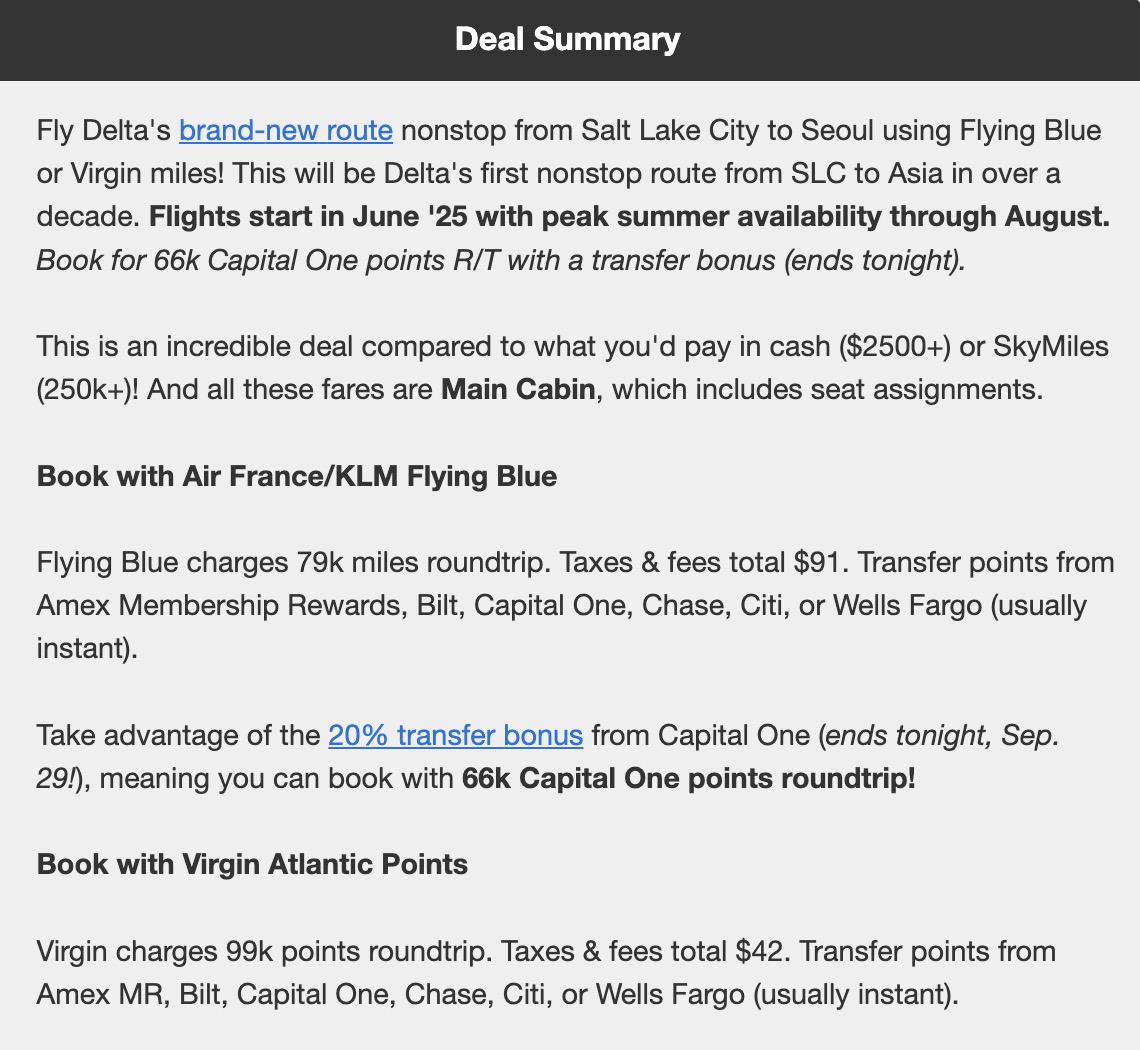Image resolution: width=1140 pixels, height=1050 pixels.
Task: Open the 20% transfer bonus link
Action: (x=455, y=736)
